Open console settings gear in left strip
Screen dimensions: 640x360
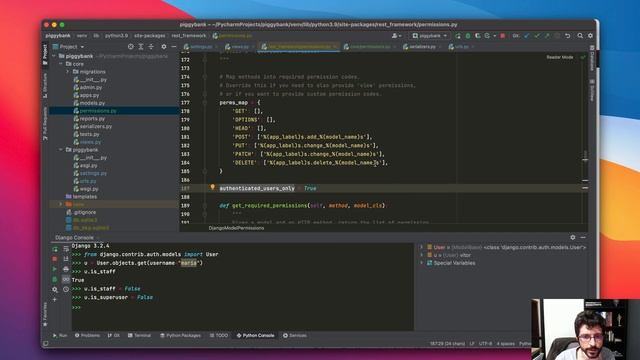[x=55, y=289]
